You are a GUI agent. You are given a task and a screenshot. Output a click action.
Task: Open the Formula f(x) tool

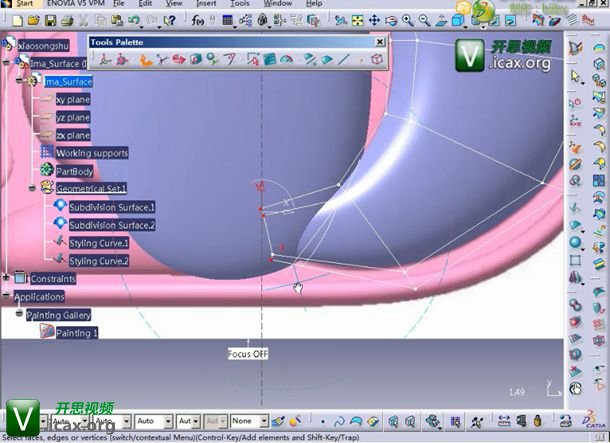pos(198,20)
